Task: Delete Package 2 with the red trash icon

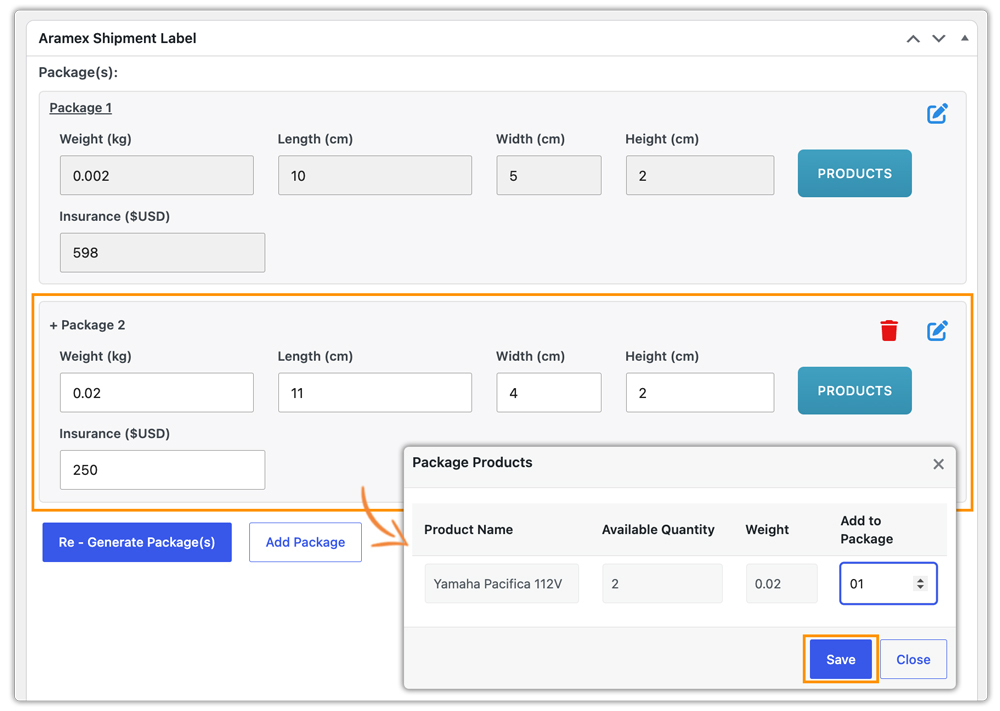Action: pos(889,330)
